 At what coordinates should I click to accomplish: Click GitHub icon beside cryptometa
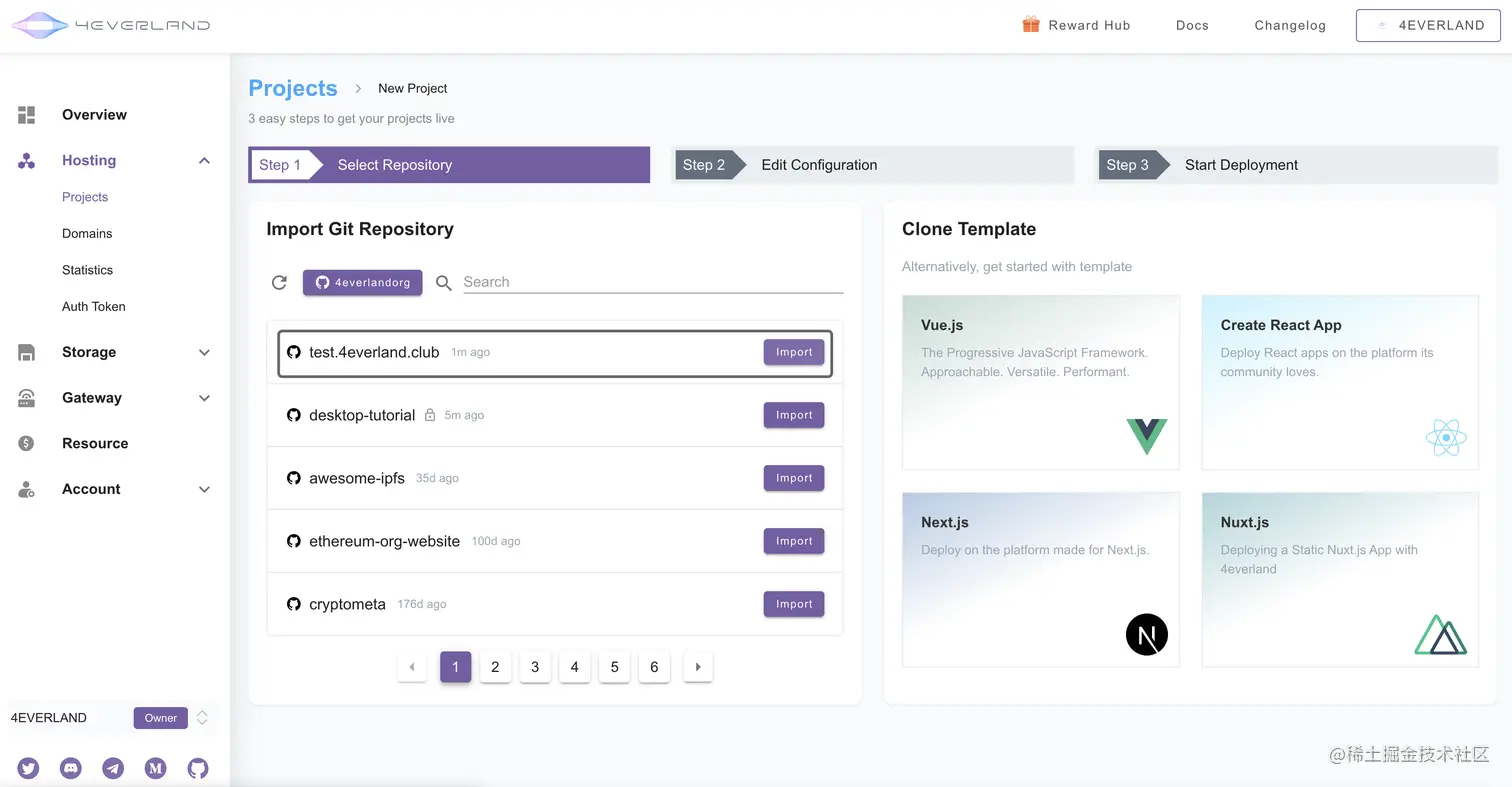294,604
